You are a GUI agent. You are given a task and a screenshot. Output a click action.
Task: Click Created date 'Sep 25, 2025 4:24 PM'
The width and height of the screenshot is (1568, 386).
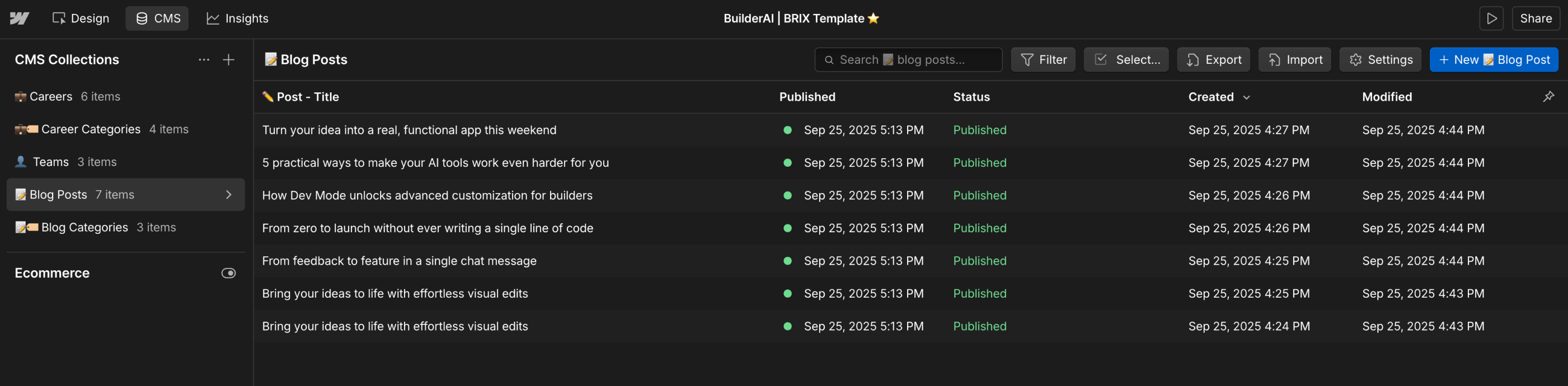tap(1249, 326)
